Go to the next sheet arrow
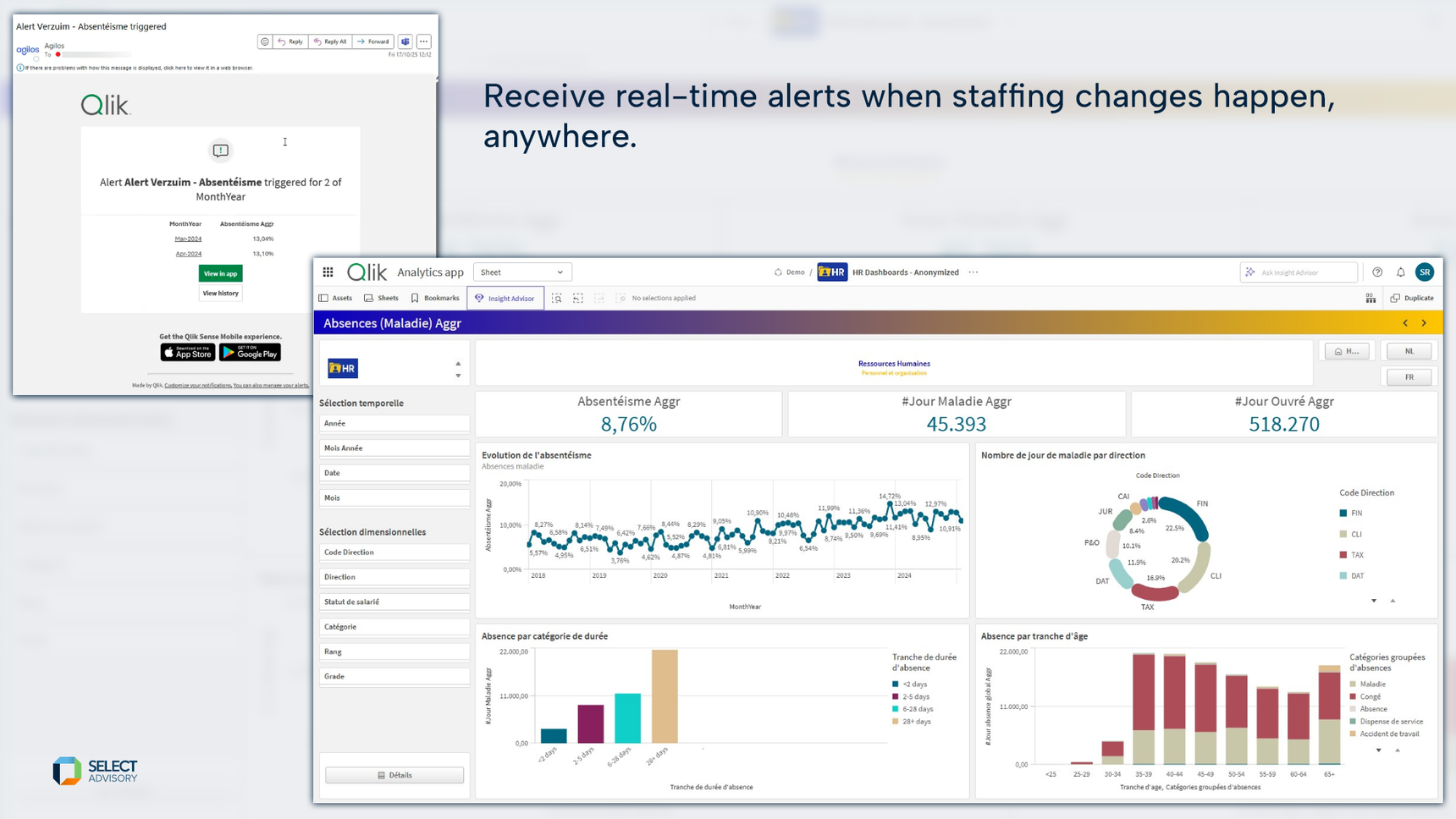This screenshot has width=1456, height=819. coord(1425,323)
